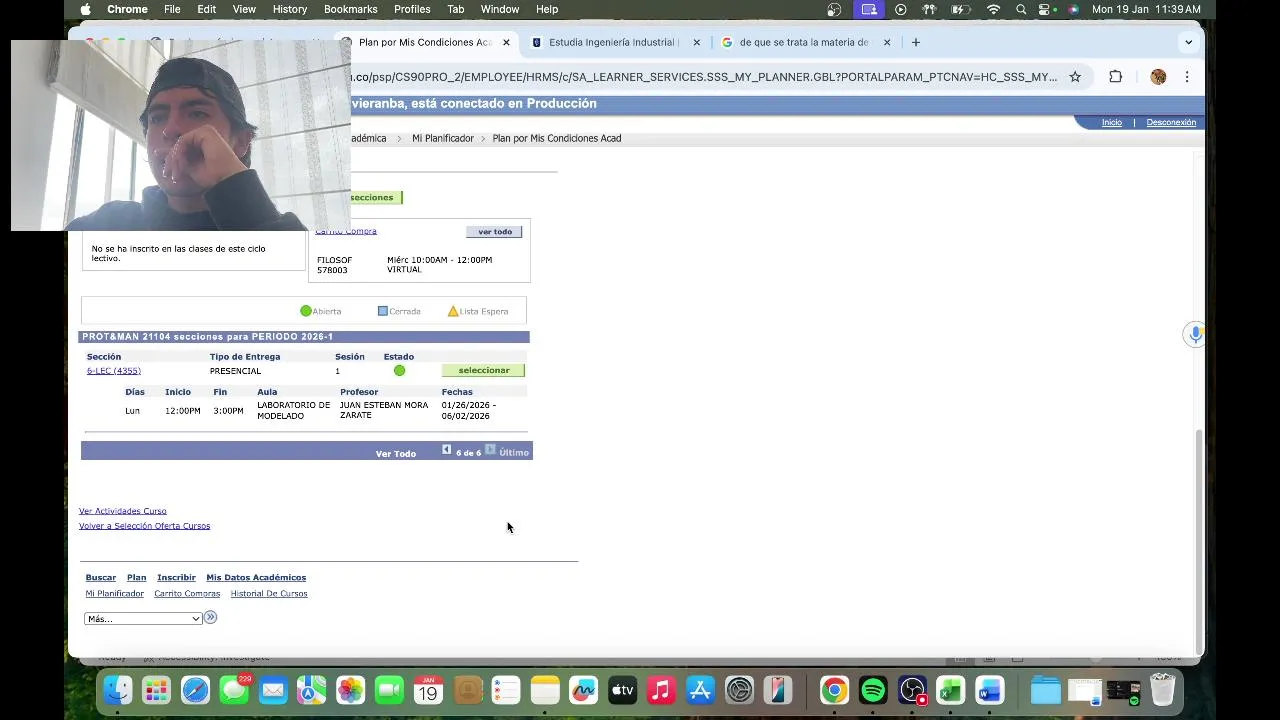The height and width of the screenshot is (720, 1280).
Task: Click the page vertical scrollbar thumb
Action: 1199,540
